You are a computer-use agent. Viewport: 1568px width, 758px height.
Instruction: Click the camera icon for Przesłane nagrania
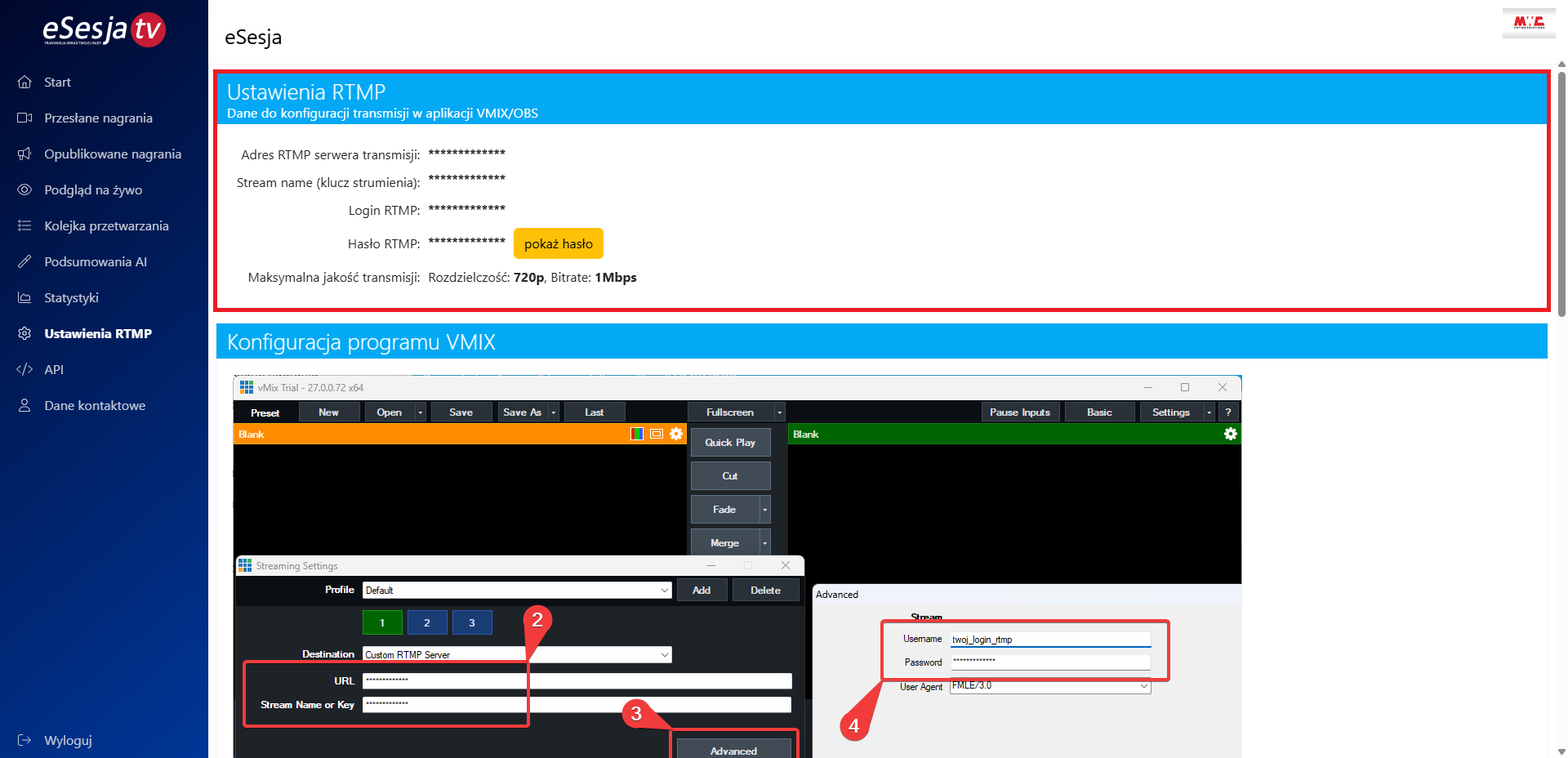pyautogui.click(x=24, y=118)
